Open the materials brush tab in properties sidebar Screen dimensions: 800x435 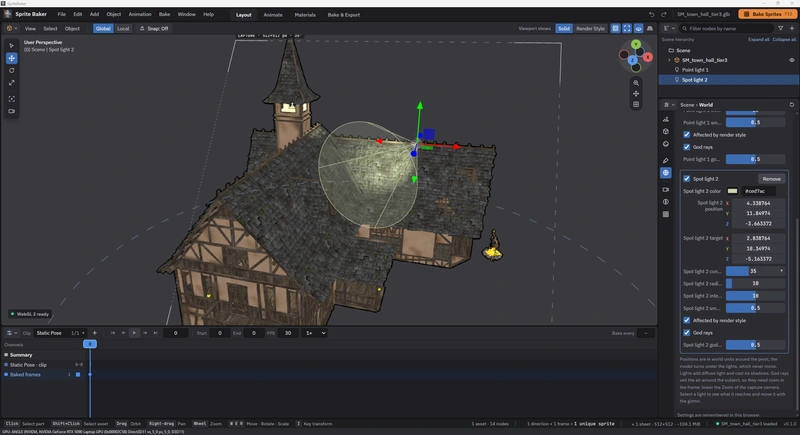click(666, 161)
